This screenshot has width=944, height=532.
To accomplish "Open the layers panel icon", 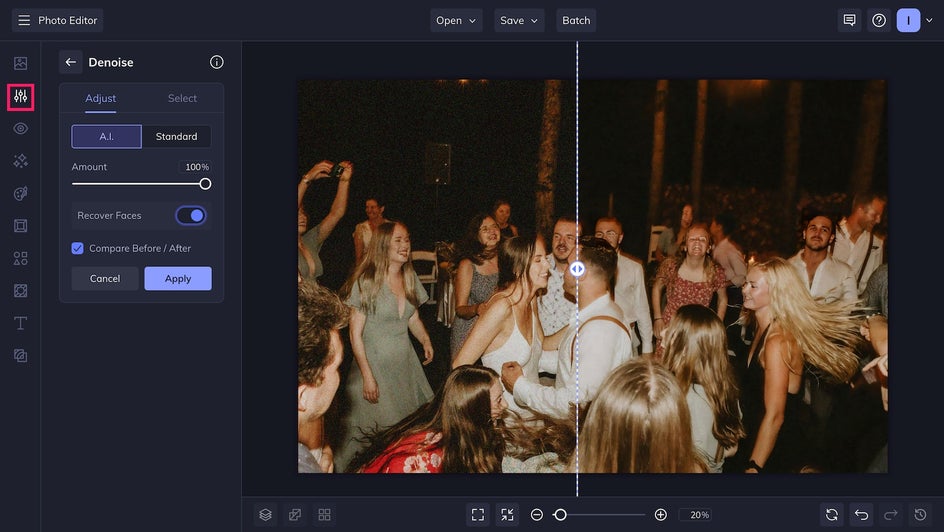I will click(266, 515).
